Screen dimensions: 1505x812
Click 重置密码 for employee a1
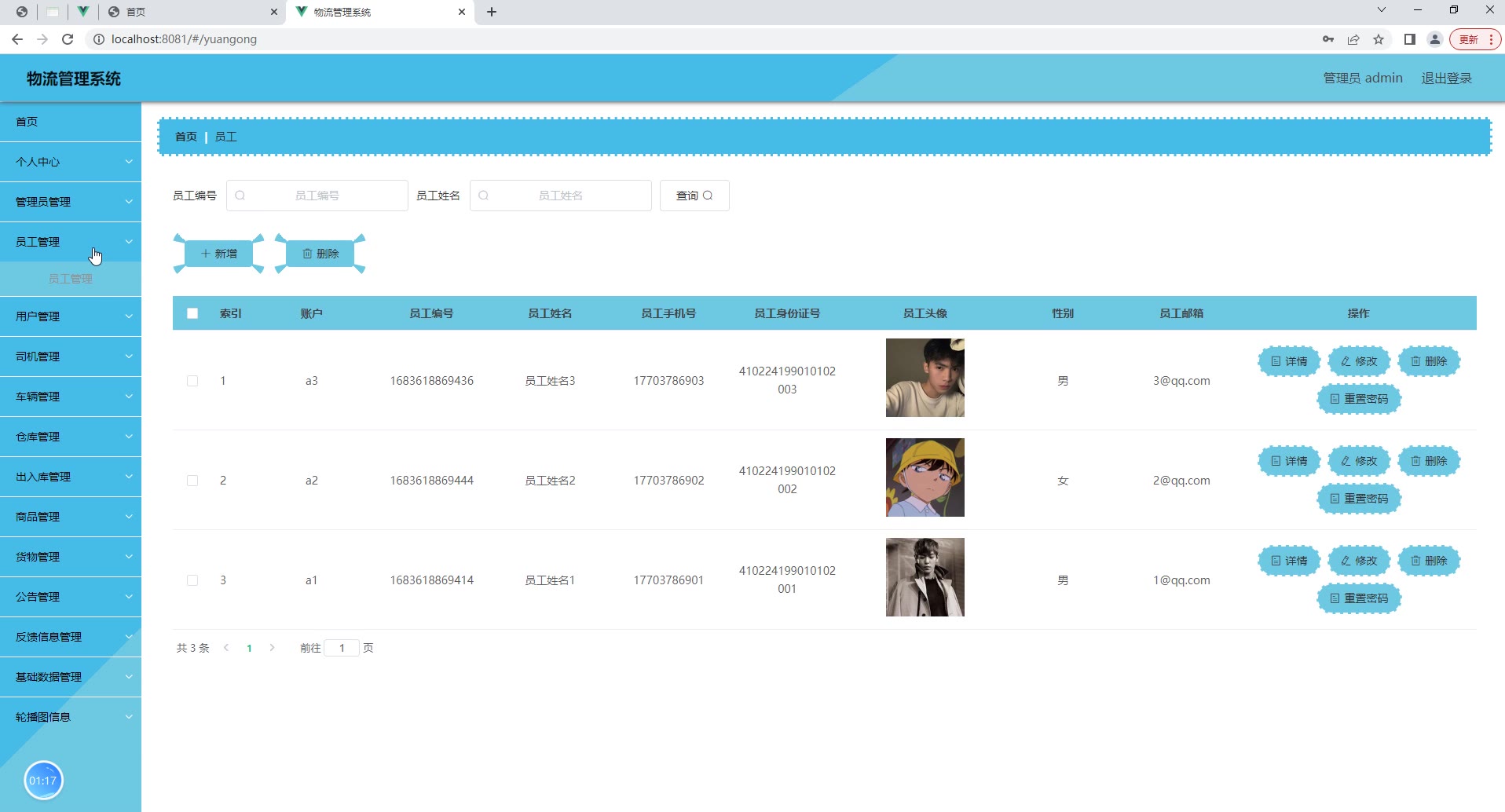pyautogui.click(x=1359, y=598)
